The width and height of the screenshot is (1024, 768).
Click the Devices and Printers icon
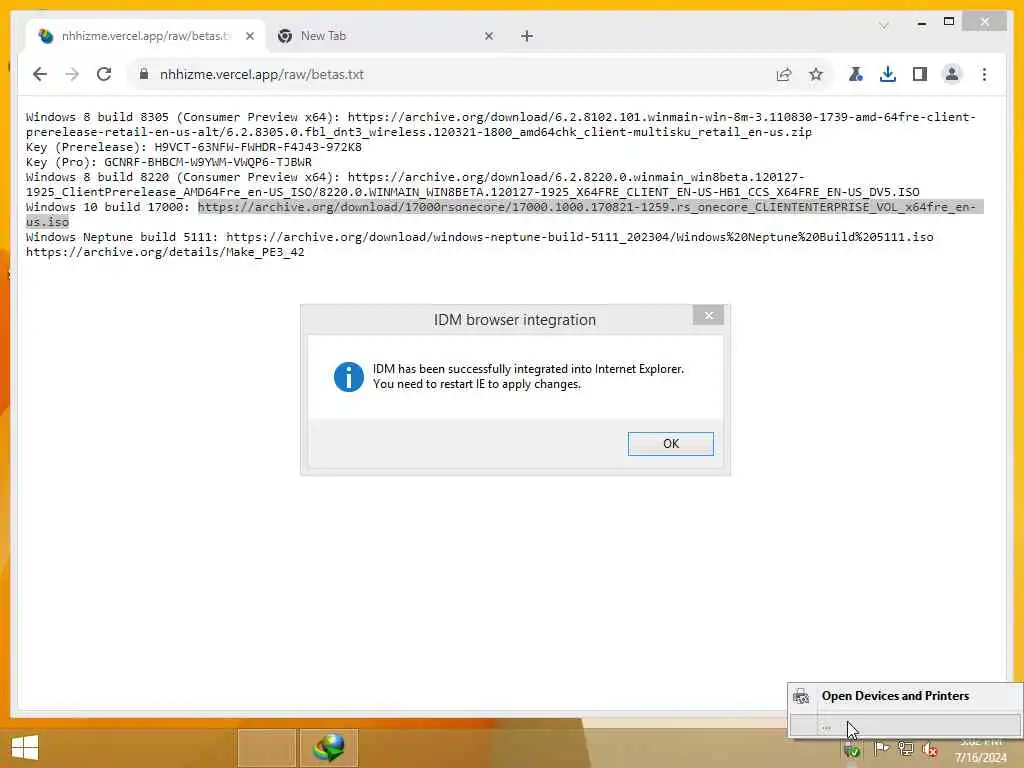tap(801, 696)
